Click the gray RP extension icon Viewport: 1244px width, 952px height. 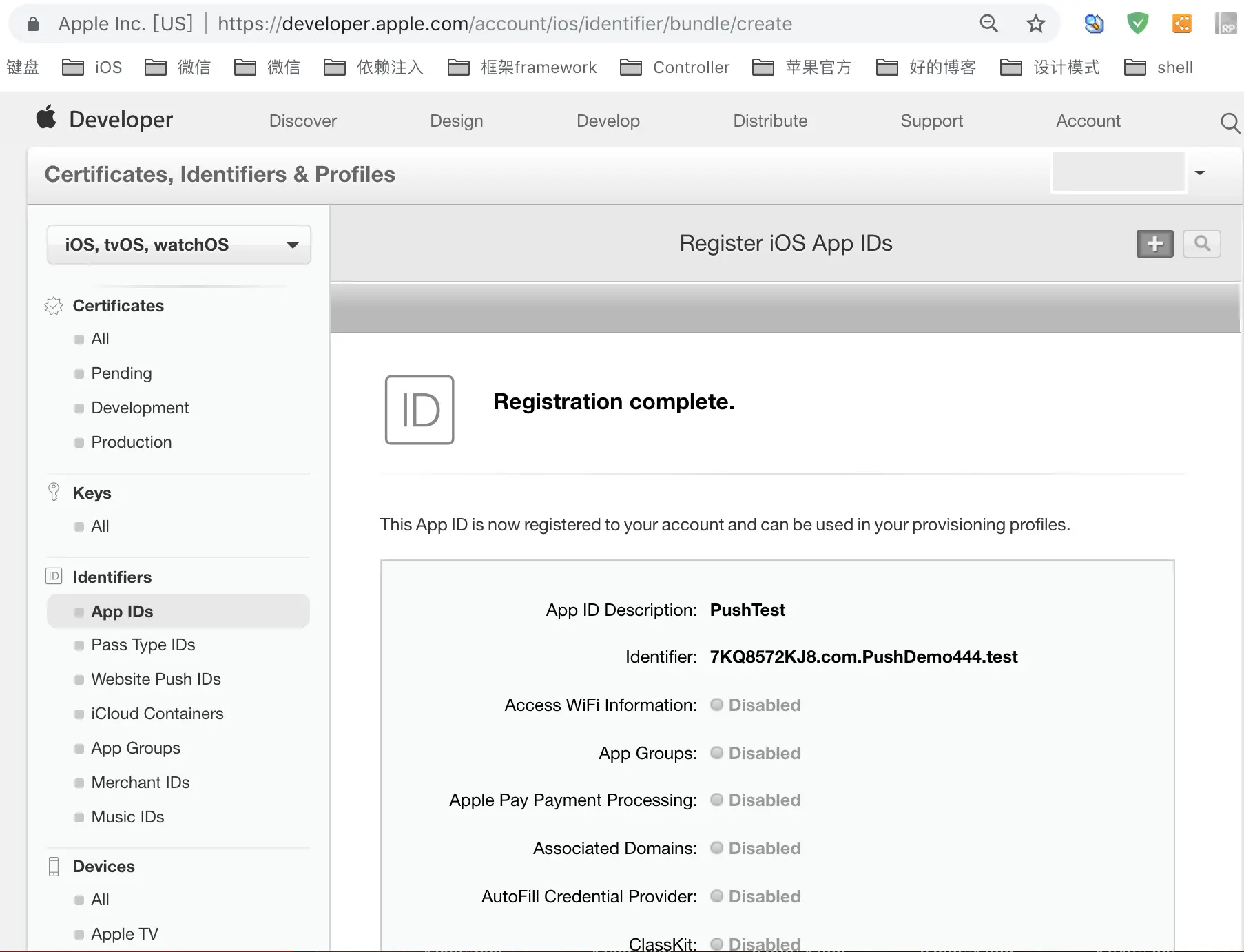click(x=1226, y=23)
